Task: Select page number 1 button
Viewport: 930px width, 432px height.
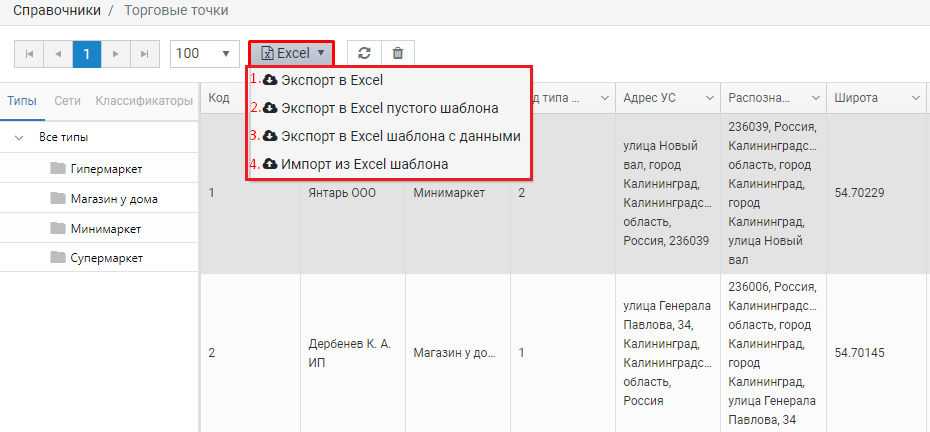Action: 87,54
